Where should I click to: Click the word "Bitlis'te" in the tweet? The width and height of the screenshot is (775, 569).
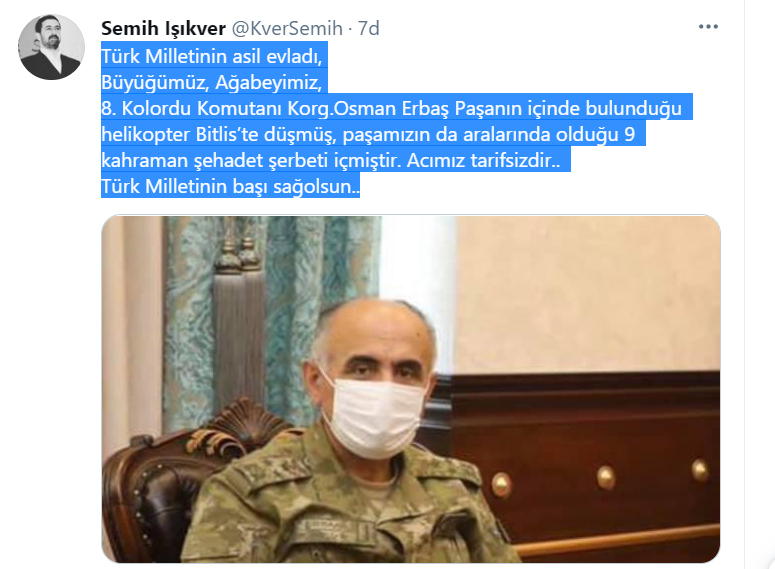(x=227, y=134)
